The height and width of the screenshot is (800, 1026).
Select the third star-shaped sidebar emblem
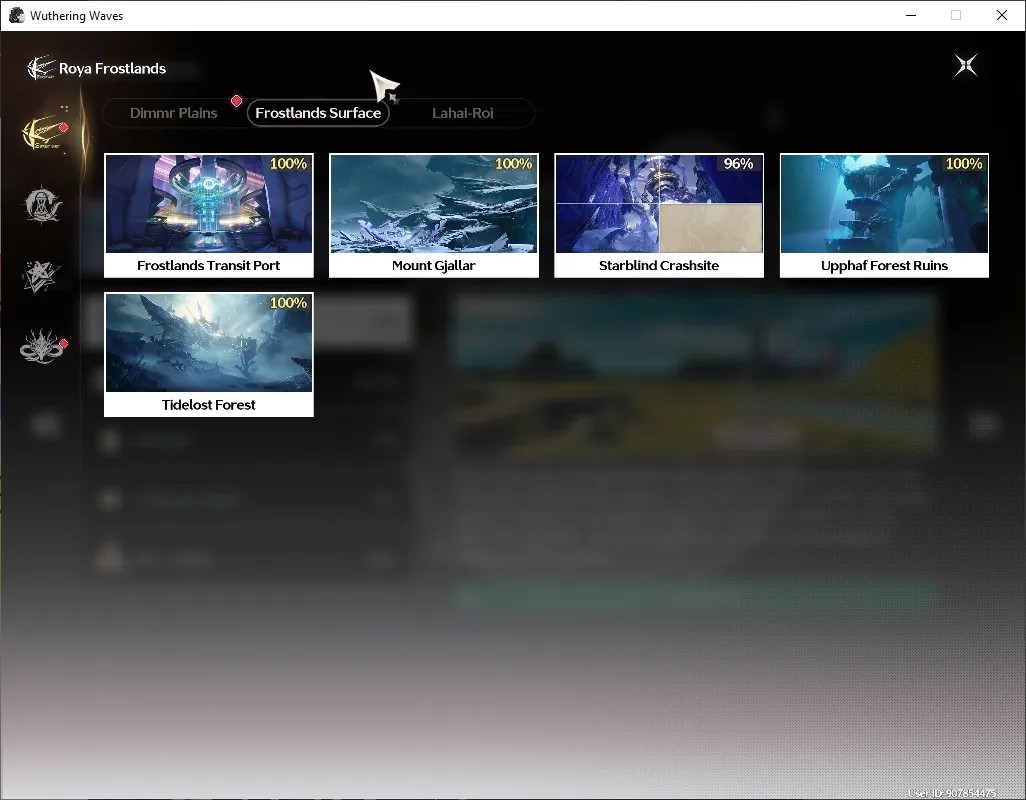click(x=41, y=276)
